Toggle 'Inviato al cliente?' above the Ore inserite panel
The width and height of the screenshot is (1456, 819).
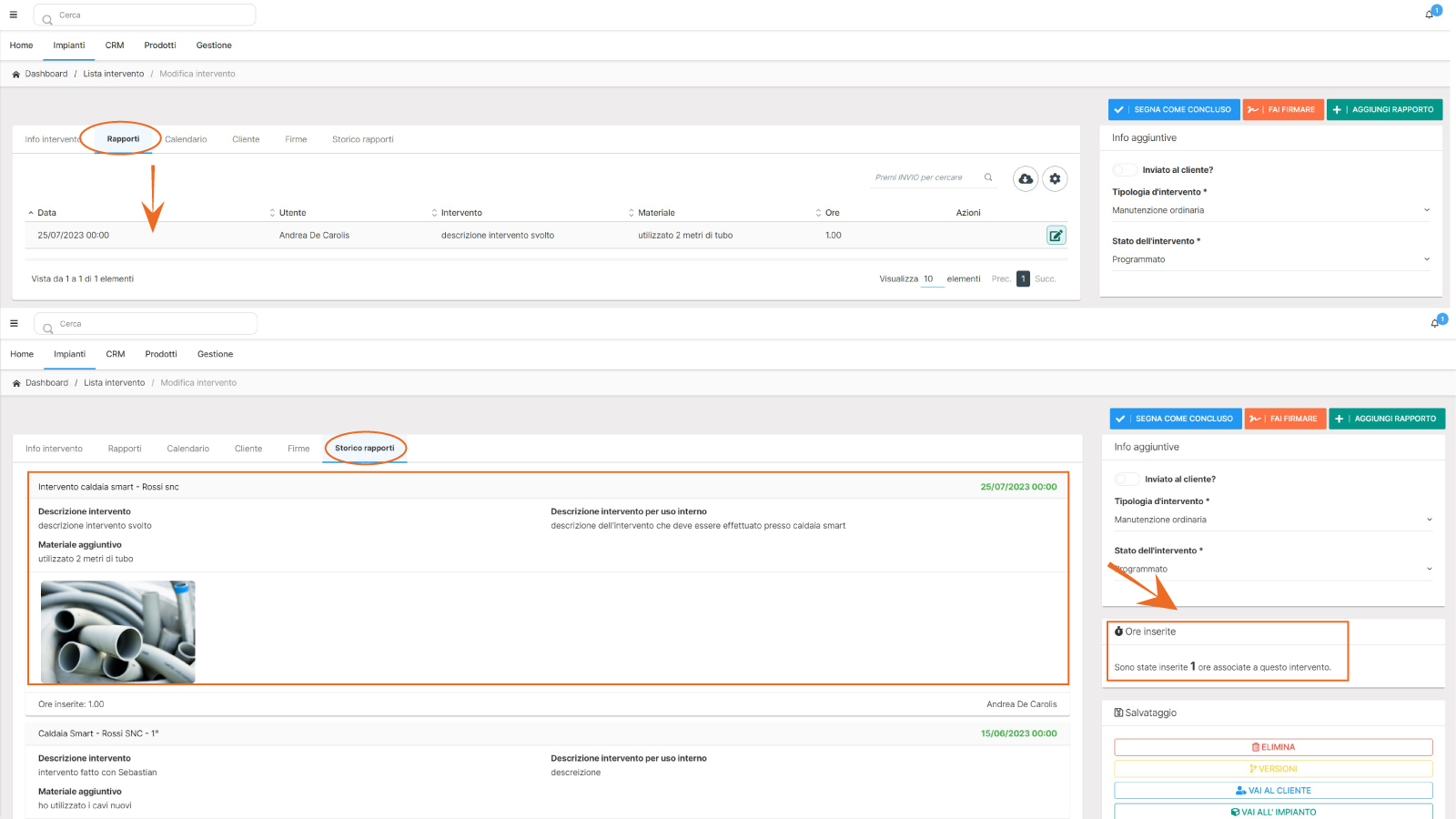[x=1127, y=480]
